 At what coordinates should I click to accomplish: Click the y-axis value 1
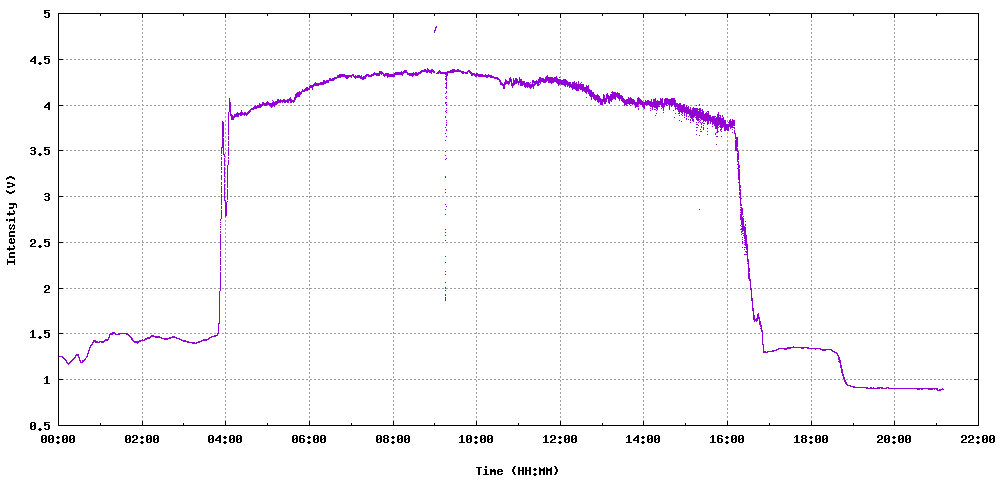coord(47,380)
